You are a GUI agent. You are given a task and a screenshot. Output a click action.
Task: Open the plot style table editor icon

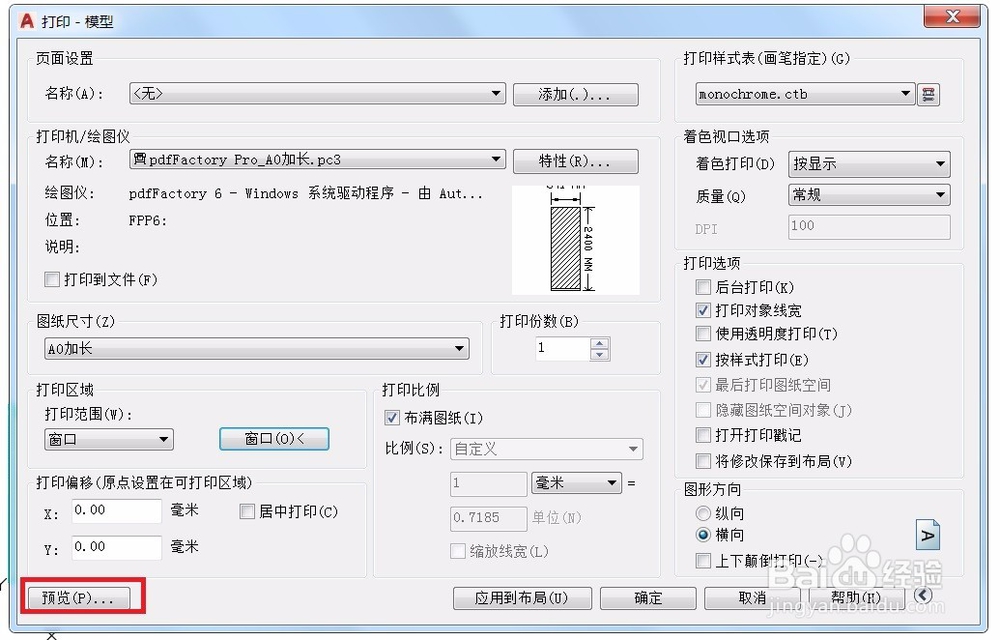tap(928, 94)
